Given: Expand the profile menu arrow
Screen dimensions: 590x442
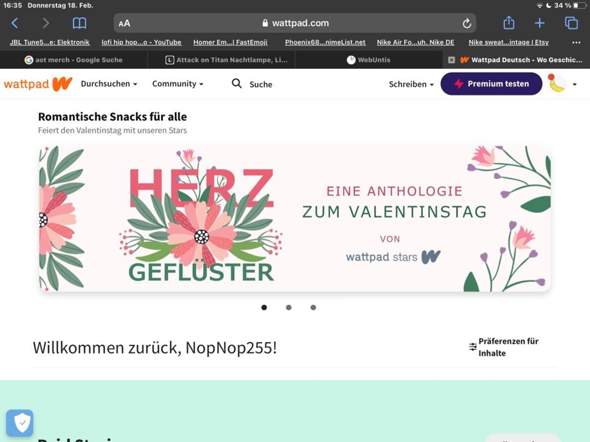Looking at the screenshot, I should 575,84.
